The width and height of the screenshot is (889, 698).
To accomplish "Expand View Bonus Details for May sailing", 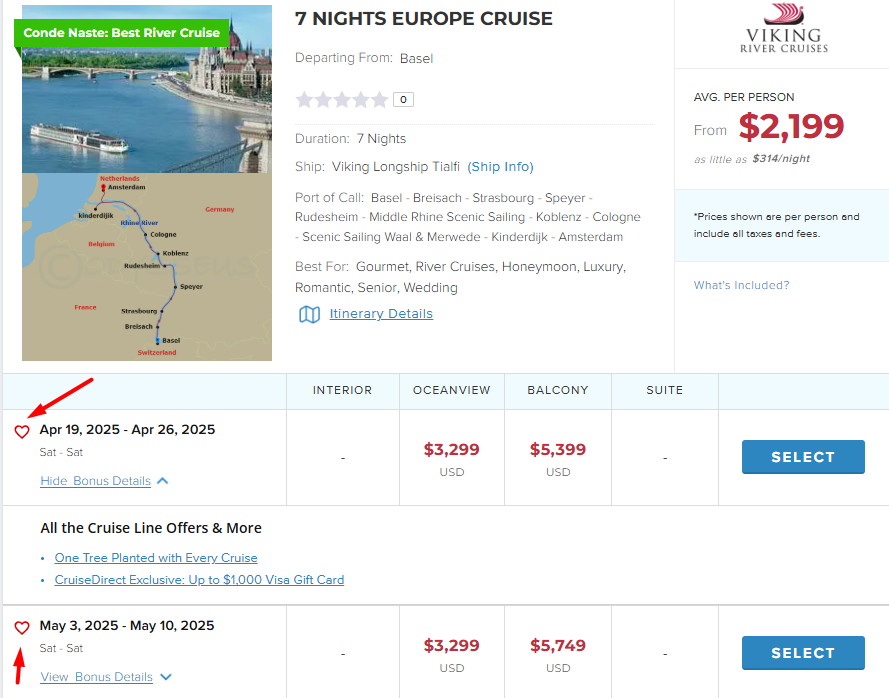I will coord(97,677).
